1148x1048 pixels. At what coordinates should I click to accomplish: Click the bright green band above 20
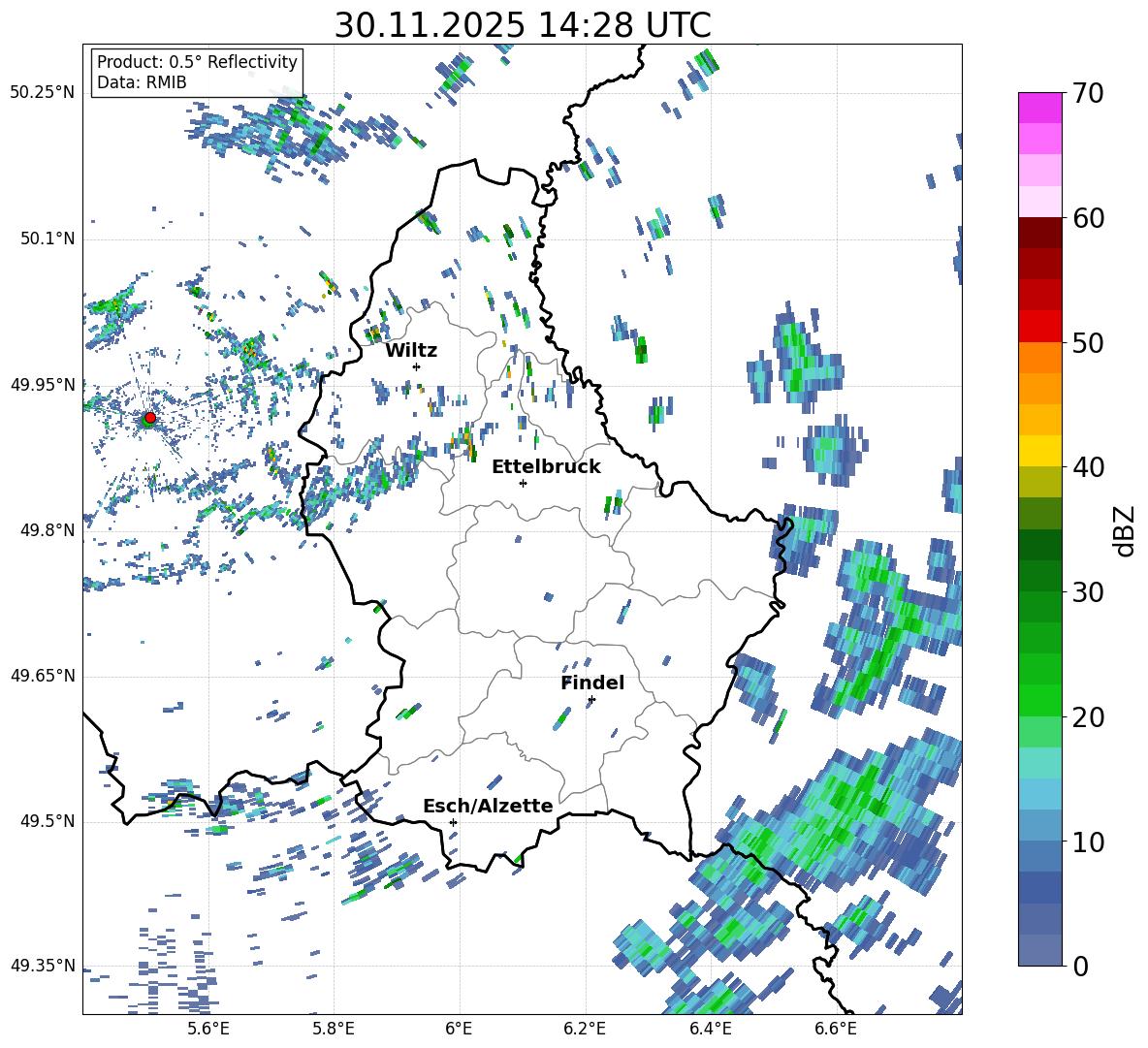coord(1039,700)
